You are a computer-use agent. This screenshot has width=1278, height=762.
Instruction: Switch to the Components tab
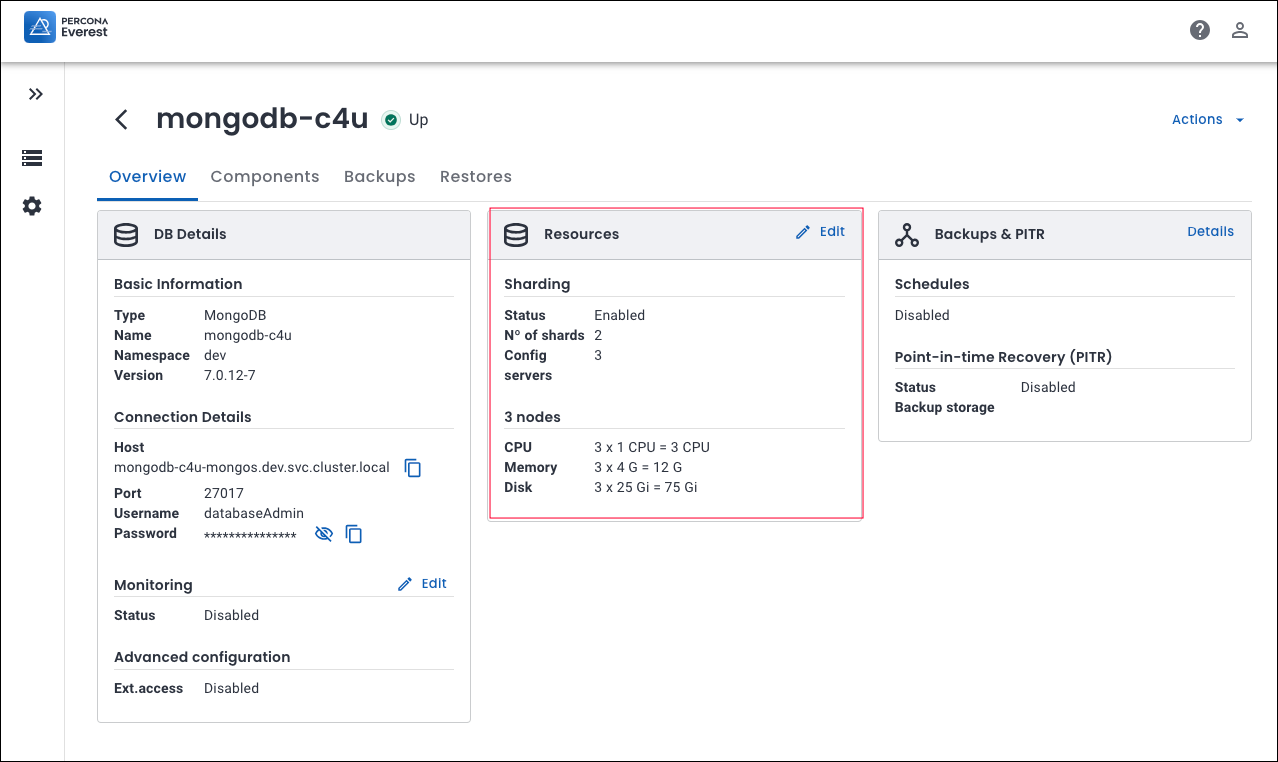[x=265, y=177]
